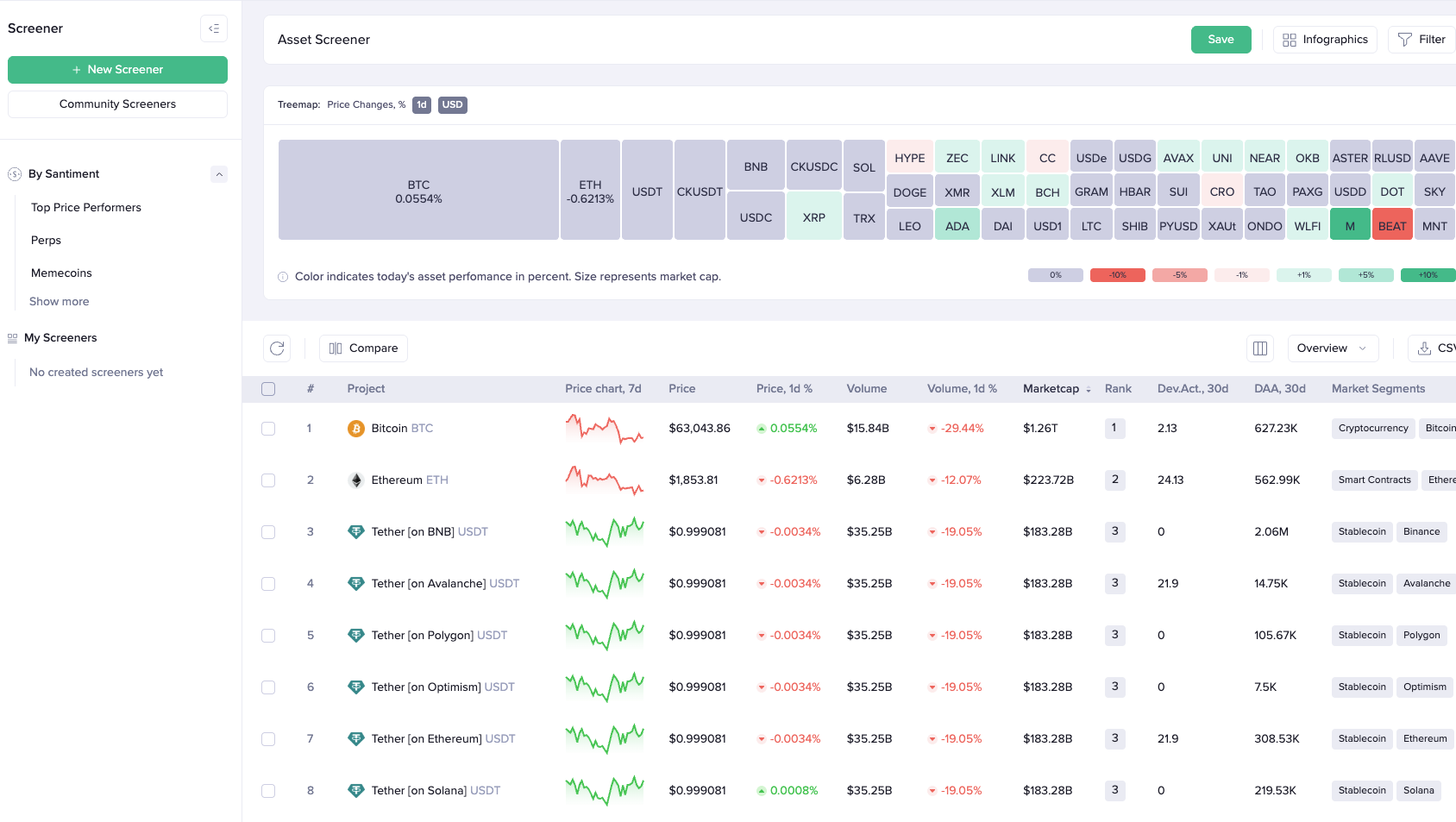Screen dimensions: 1456x822
Task: Check the Ethereum row checkbox
Action: (x=268, y=480)
